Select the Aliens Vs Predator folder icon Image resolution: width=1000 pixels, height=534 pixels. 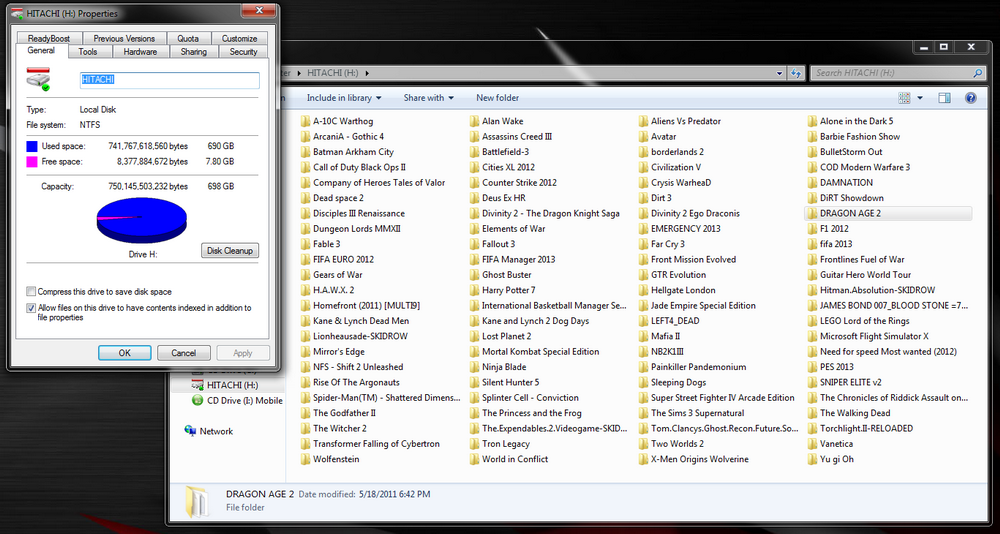[643, 121]
